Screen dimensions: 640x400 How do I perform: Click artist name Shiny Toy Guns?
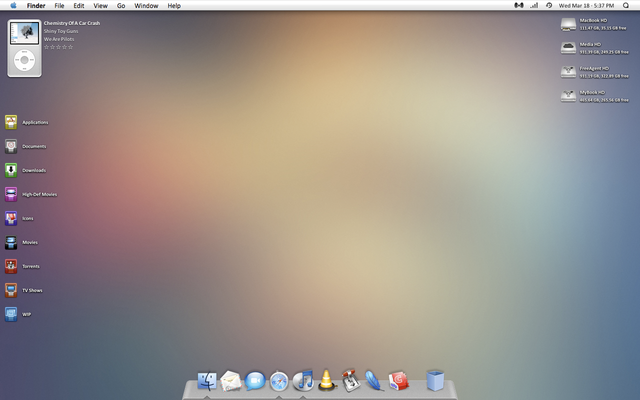coord(61,31)
